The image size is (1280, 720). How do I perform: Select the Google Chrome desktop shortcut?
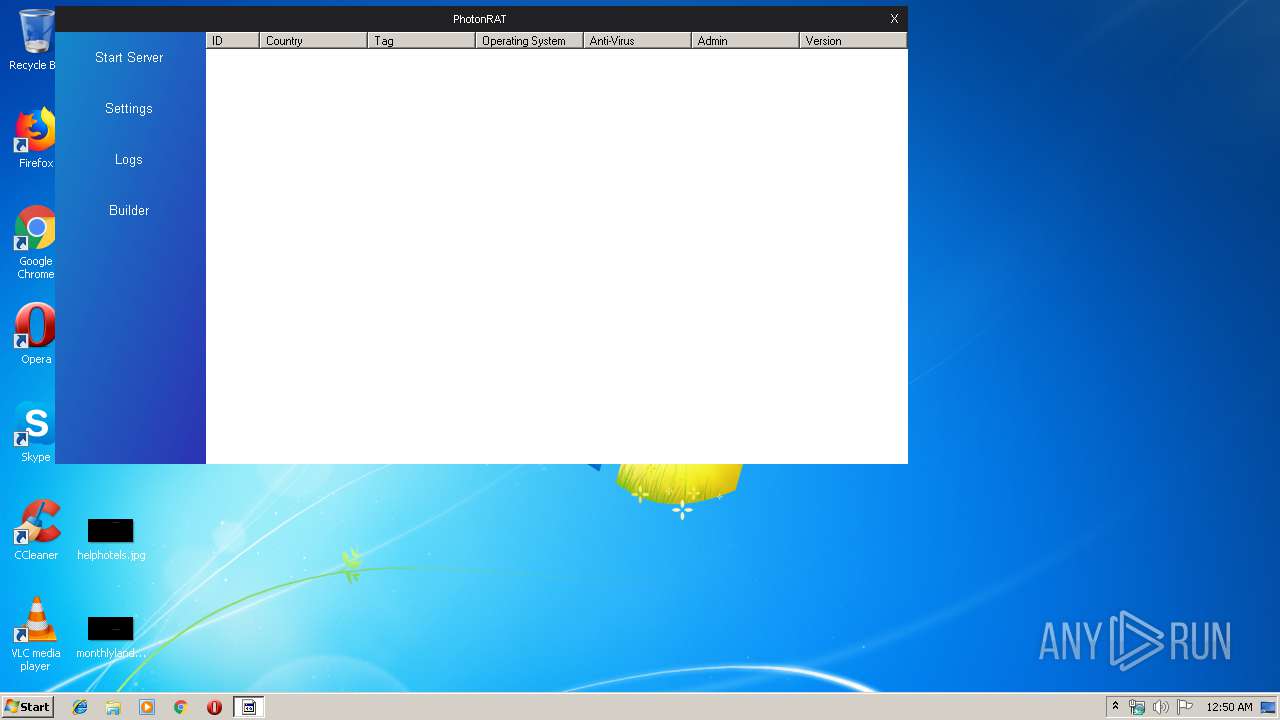[x=35, y=243]
